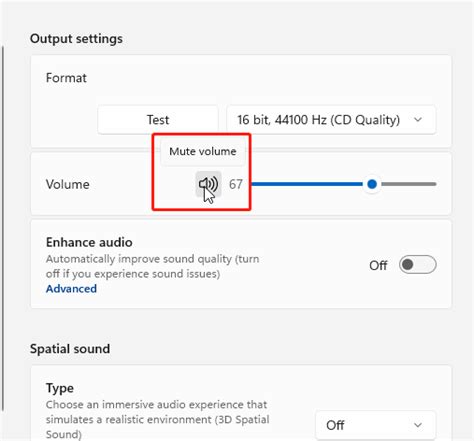Click the blue filled portion of the volume track

click(x=307, y=184)
